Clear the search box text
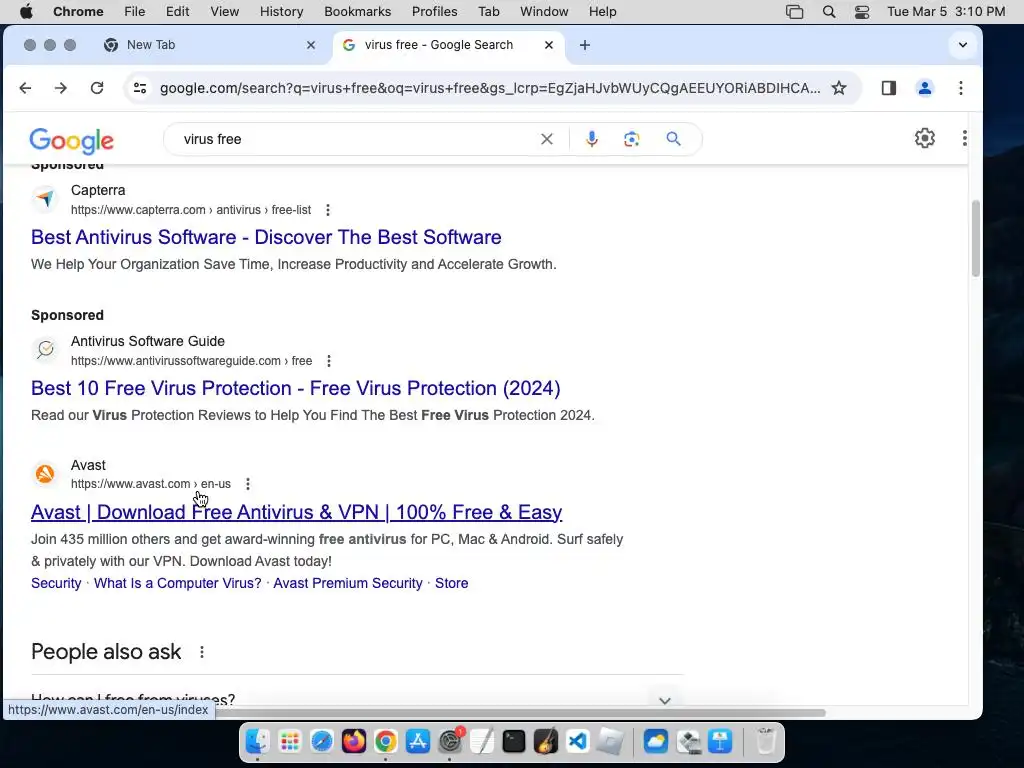The width and height of the screenshot is (1024, 768). tap(547, 139)
